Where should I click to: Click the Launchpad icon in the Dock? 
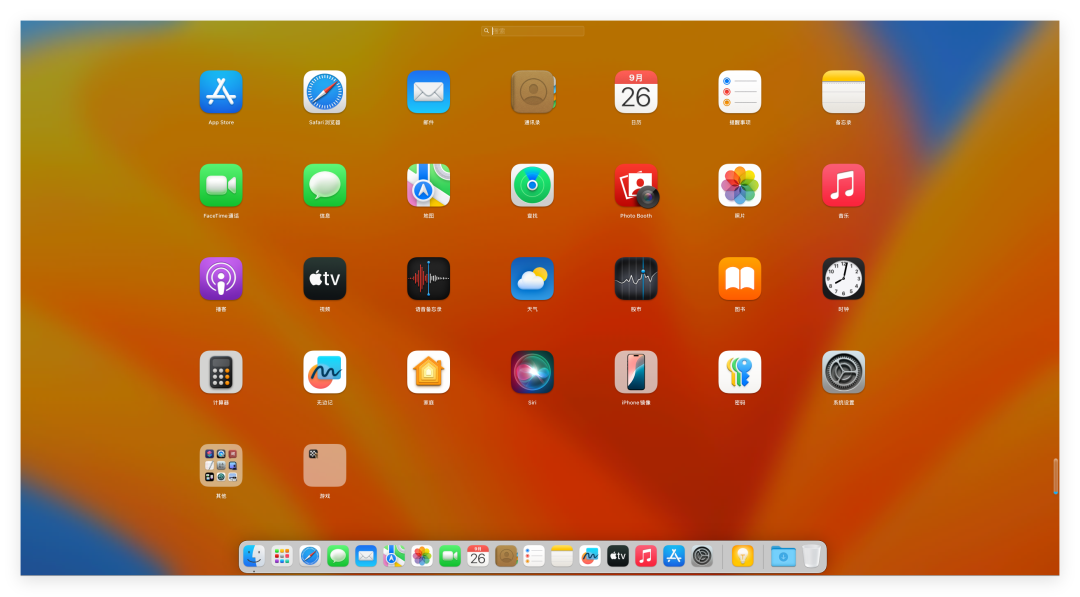(282, 556)
